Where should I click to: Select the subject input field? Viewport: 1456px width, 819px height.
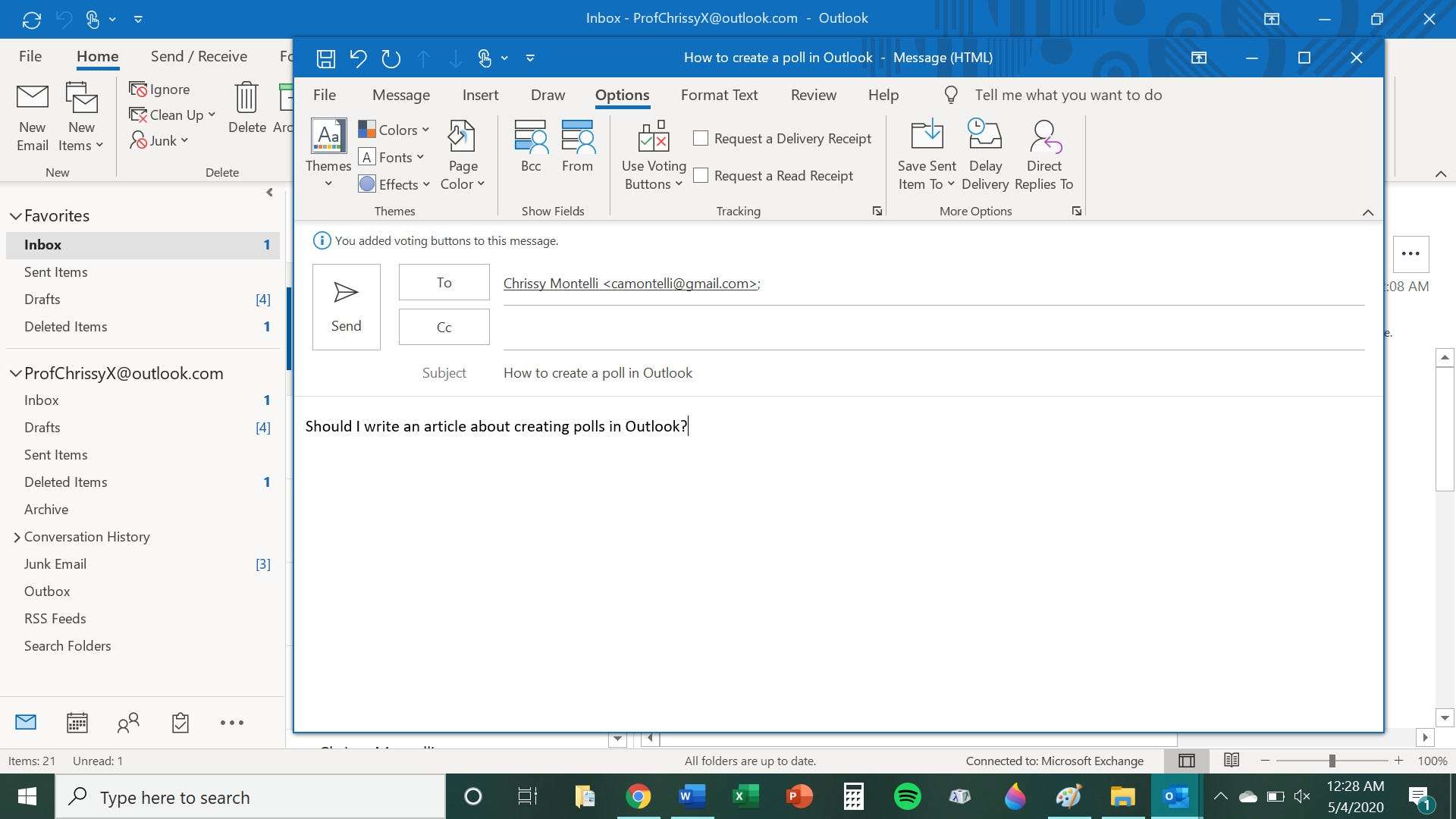click(930, 373)
